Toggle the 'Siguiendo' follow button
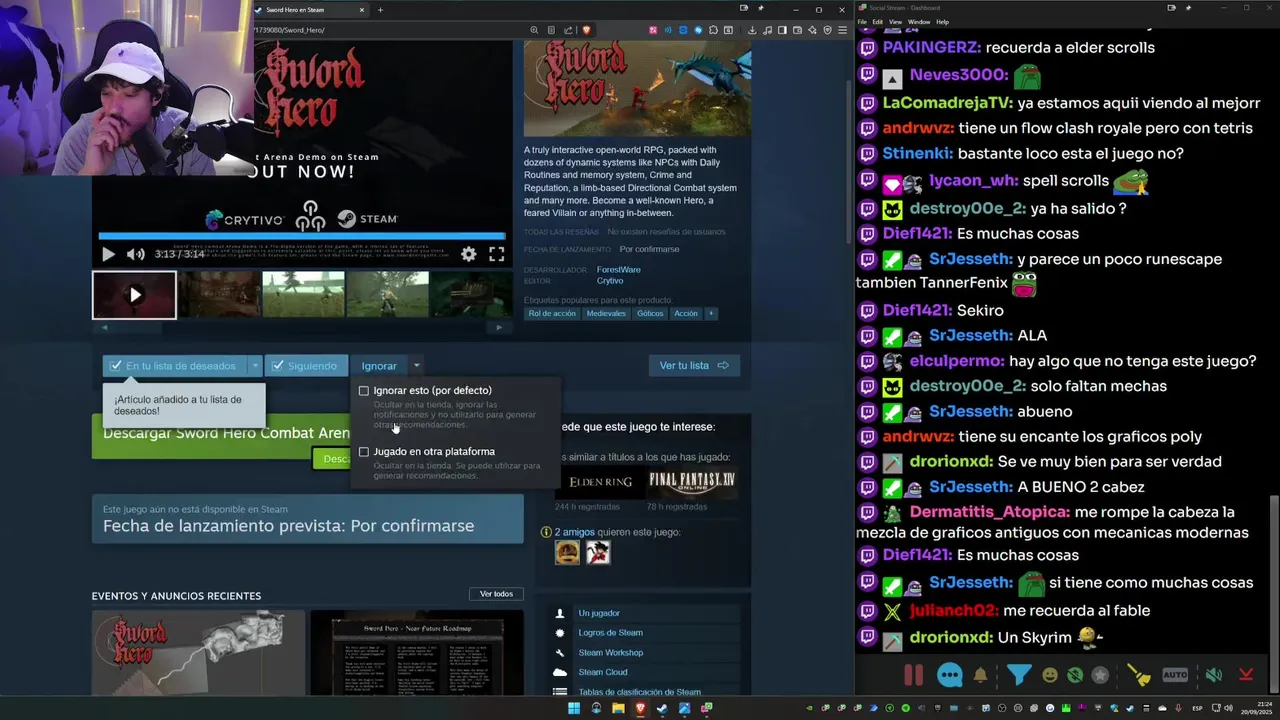This screenshot has width=1280, height=720. [306, 366]
